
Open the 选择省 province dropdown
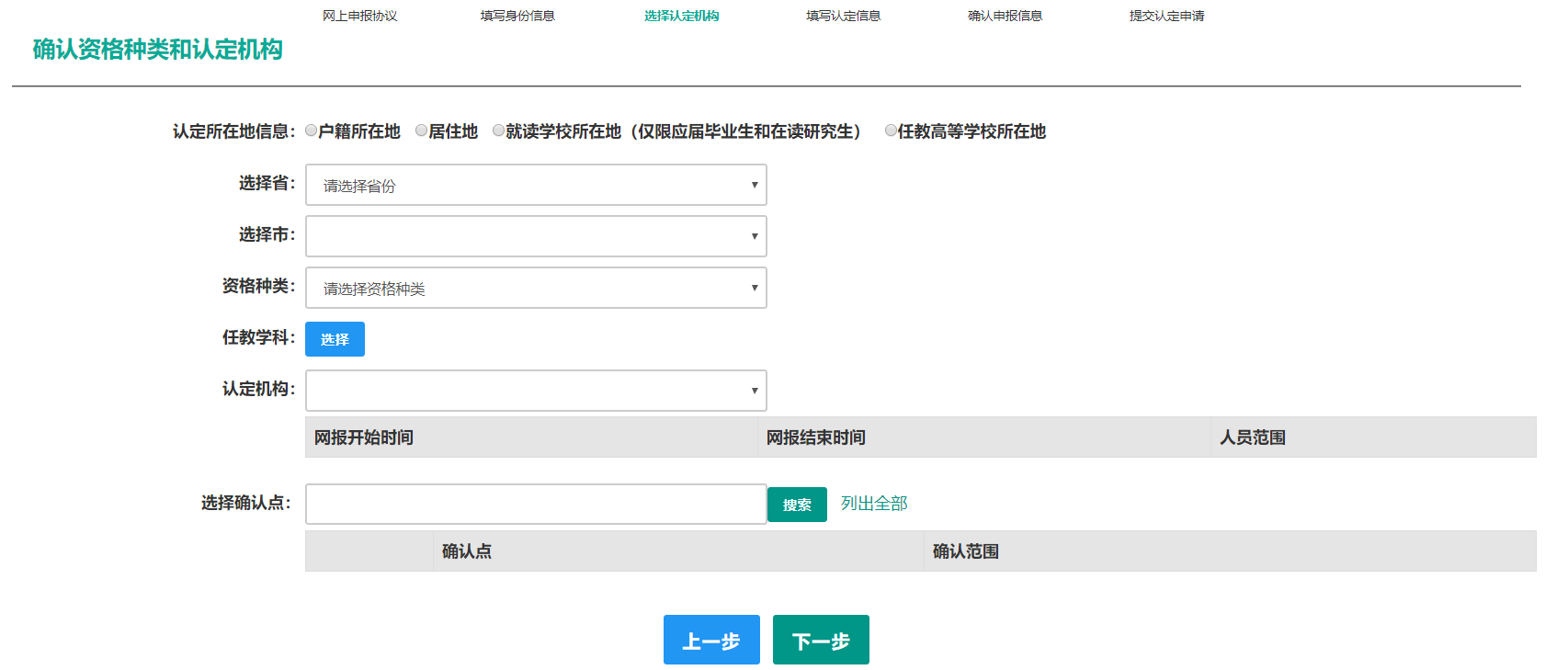click(536, 185)
